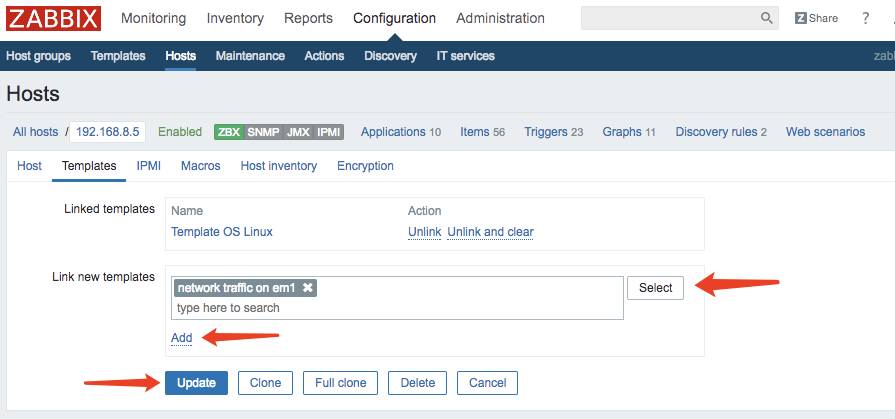Switch to the Encryption tab
This screenshot has width=895, height=419.
point(365,166)
